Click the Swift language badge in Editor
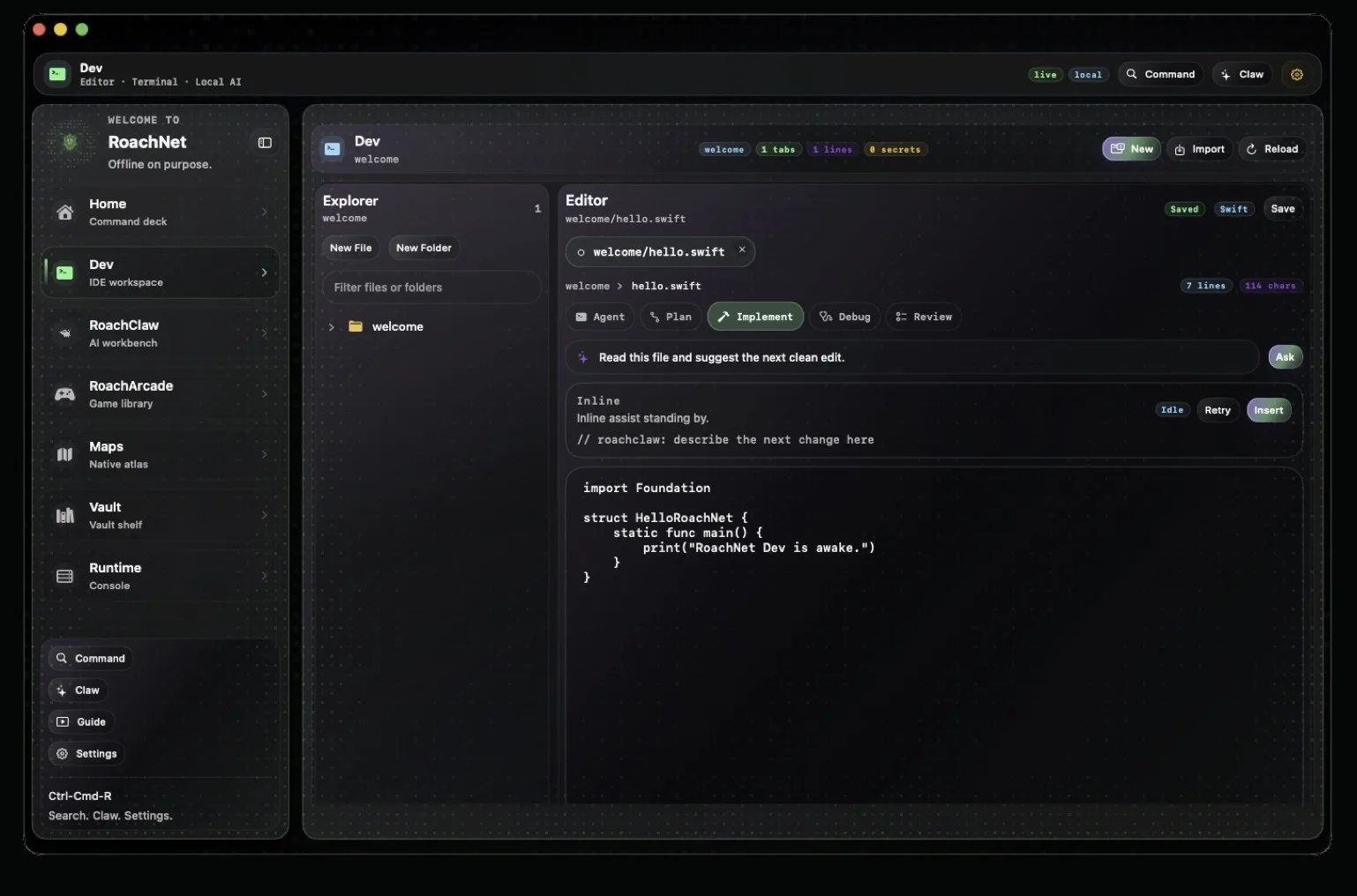 (x=1233, y=209)
